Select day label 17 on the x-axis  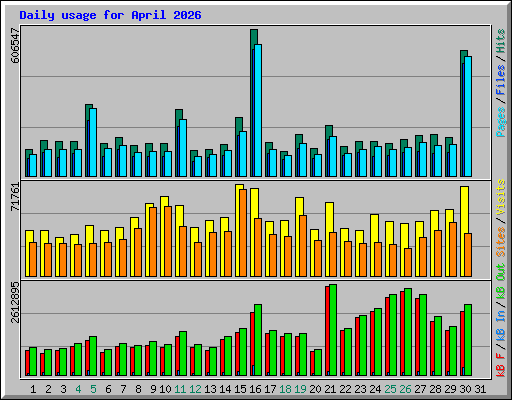[x=270, y=389]
